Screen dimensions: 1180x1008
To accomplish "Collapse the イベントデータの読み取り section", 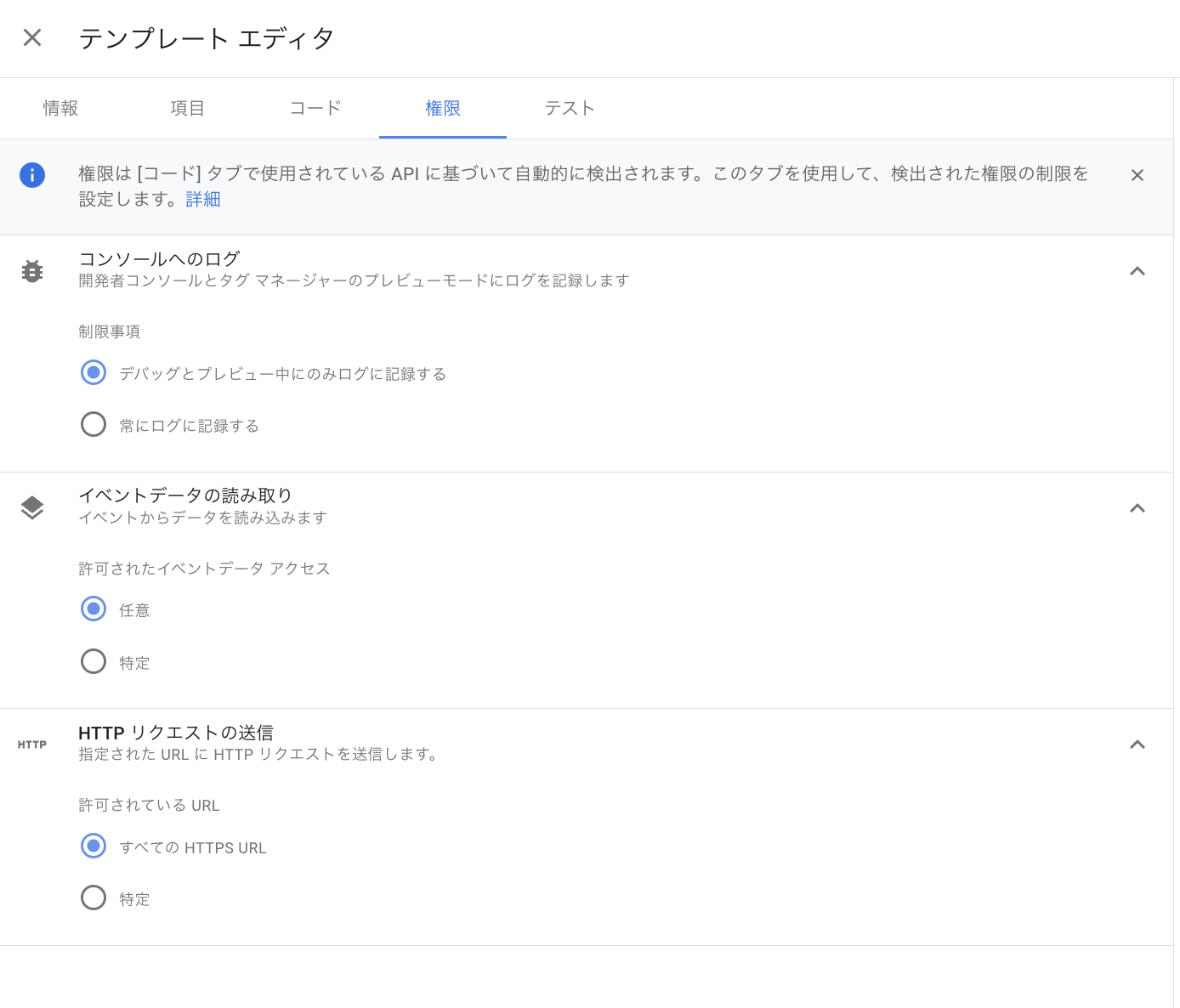I will coord(1137,507).
